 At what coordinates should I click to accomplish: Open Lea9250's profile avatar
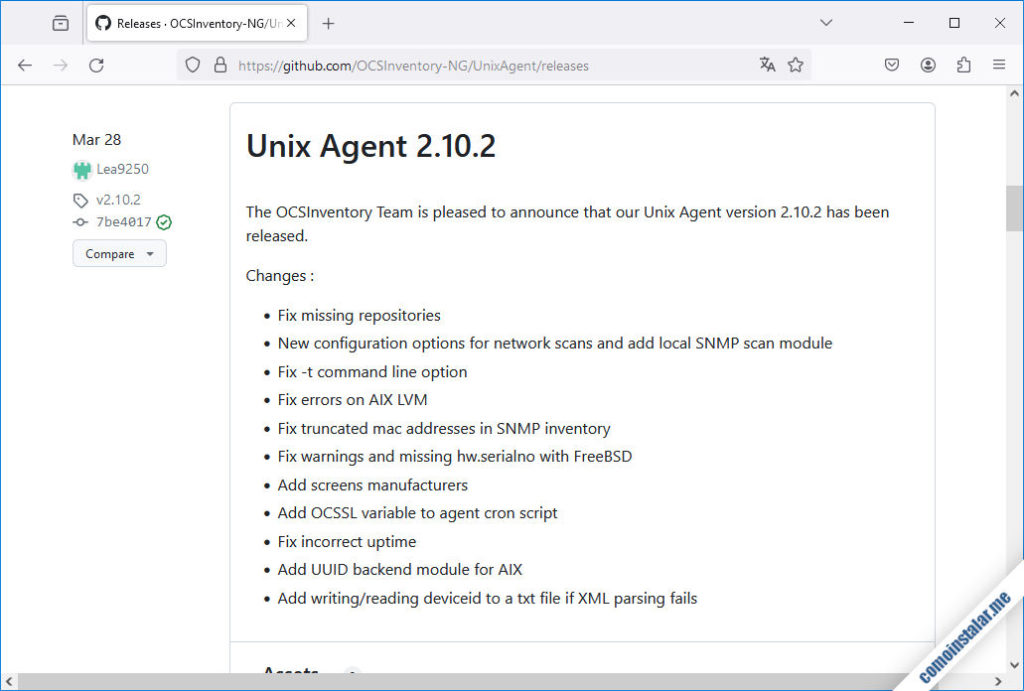(82, 169)
